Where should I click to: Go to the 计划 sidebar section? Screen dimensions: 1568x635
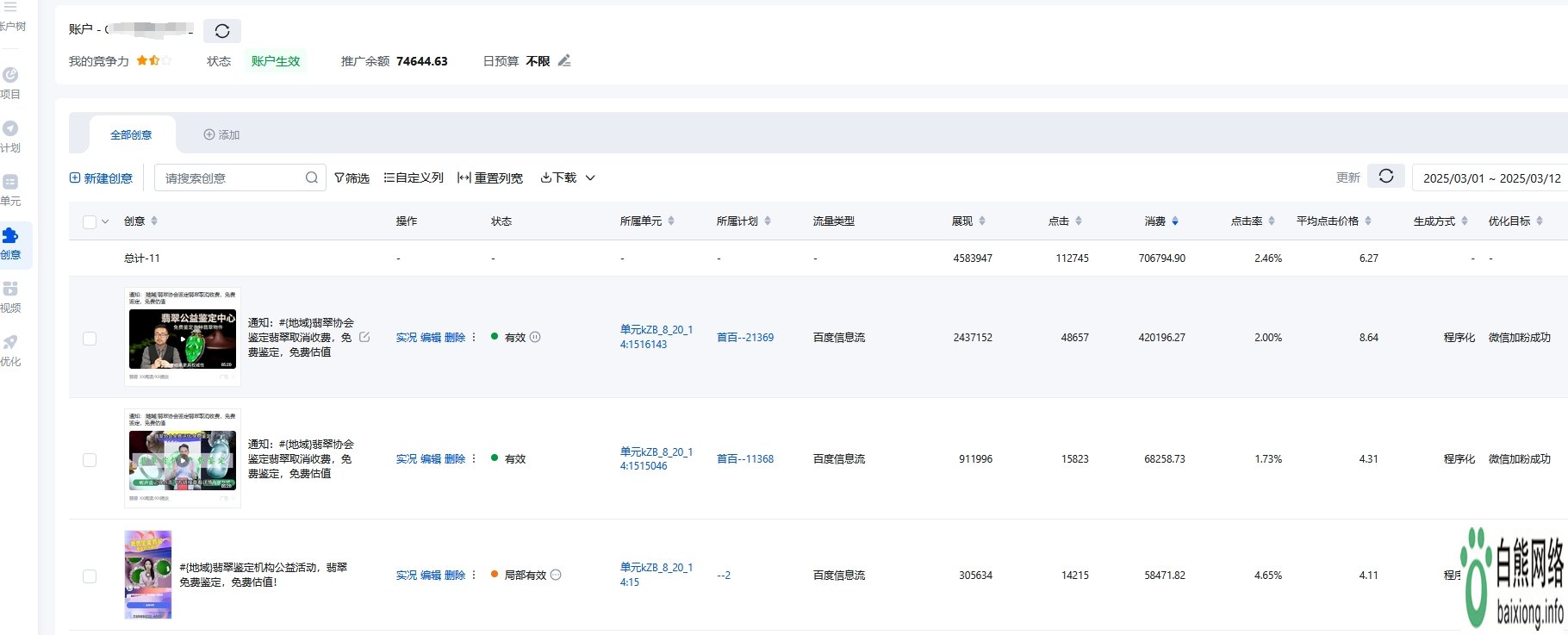(x=10, y=136)
